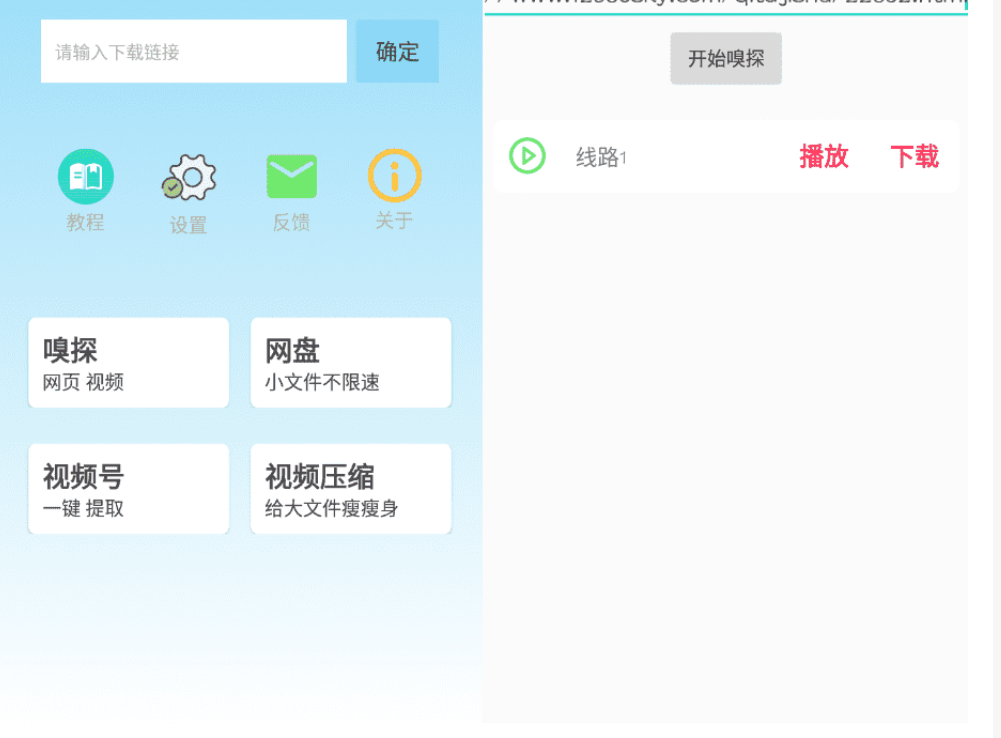
Task: Open the 教程 book icon
Action: coord(85,177)
